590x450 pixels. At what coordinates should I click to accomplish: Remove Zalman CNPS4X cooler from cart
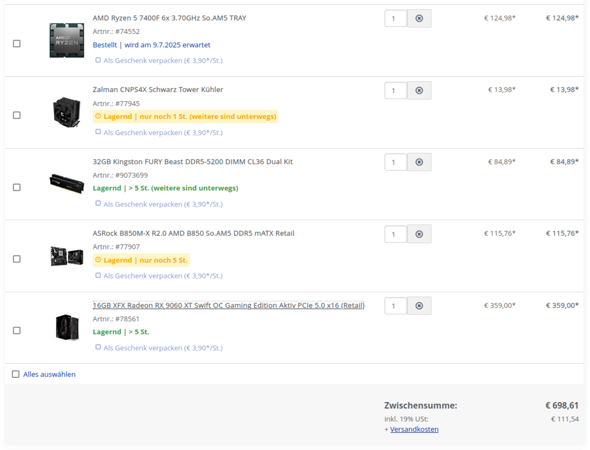(x=419, y=90)
